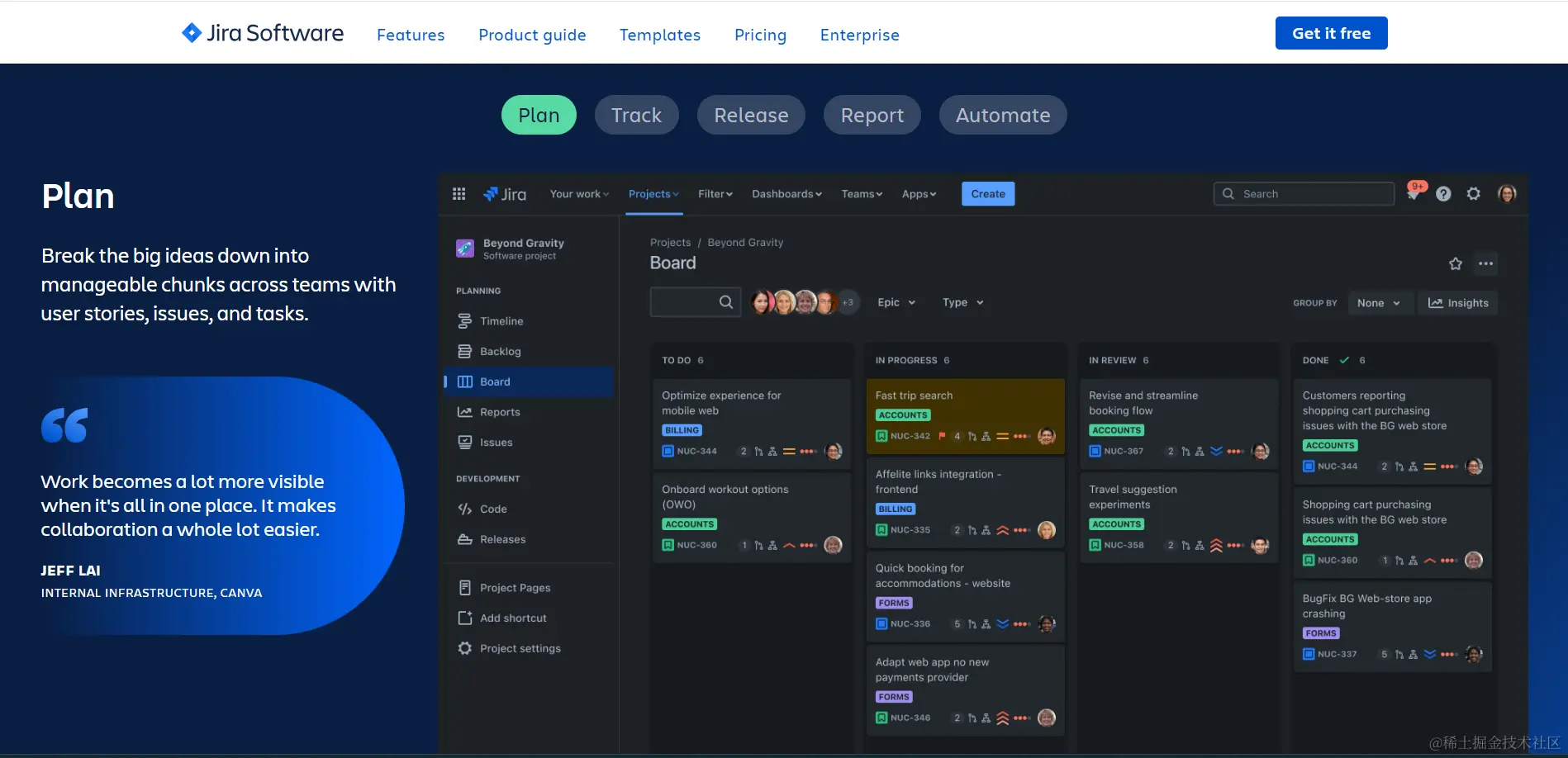This screenshot has width=1568, height=758.
Task: Click the Code sidebar icon
Action: click(465, 509)
